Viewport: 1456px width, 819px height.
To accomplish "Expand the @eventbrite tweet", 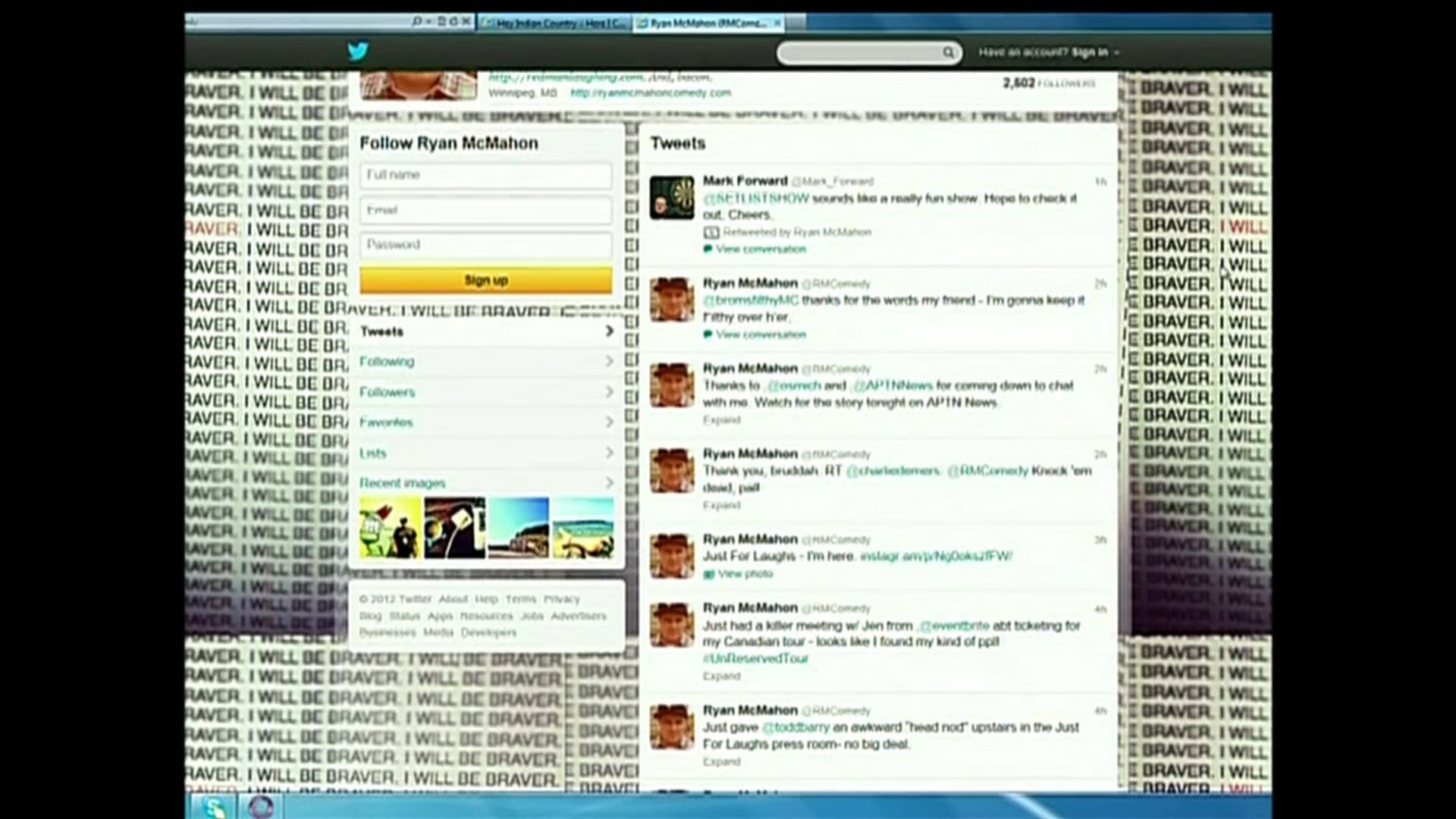I will click(x=721, y=676).
